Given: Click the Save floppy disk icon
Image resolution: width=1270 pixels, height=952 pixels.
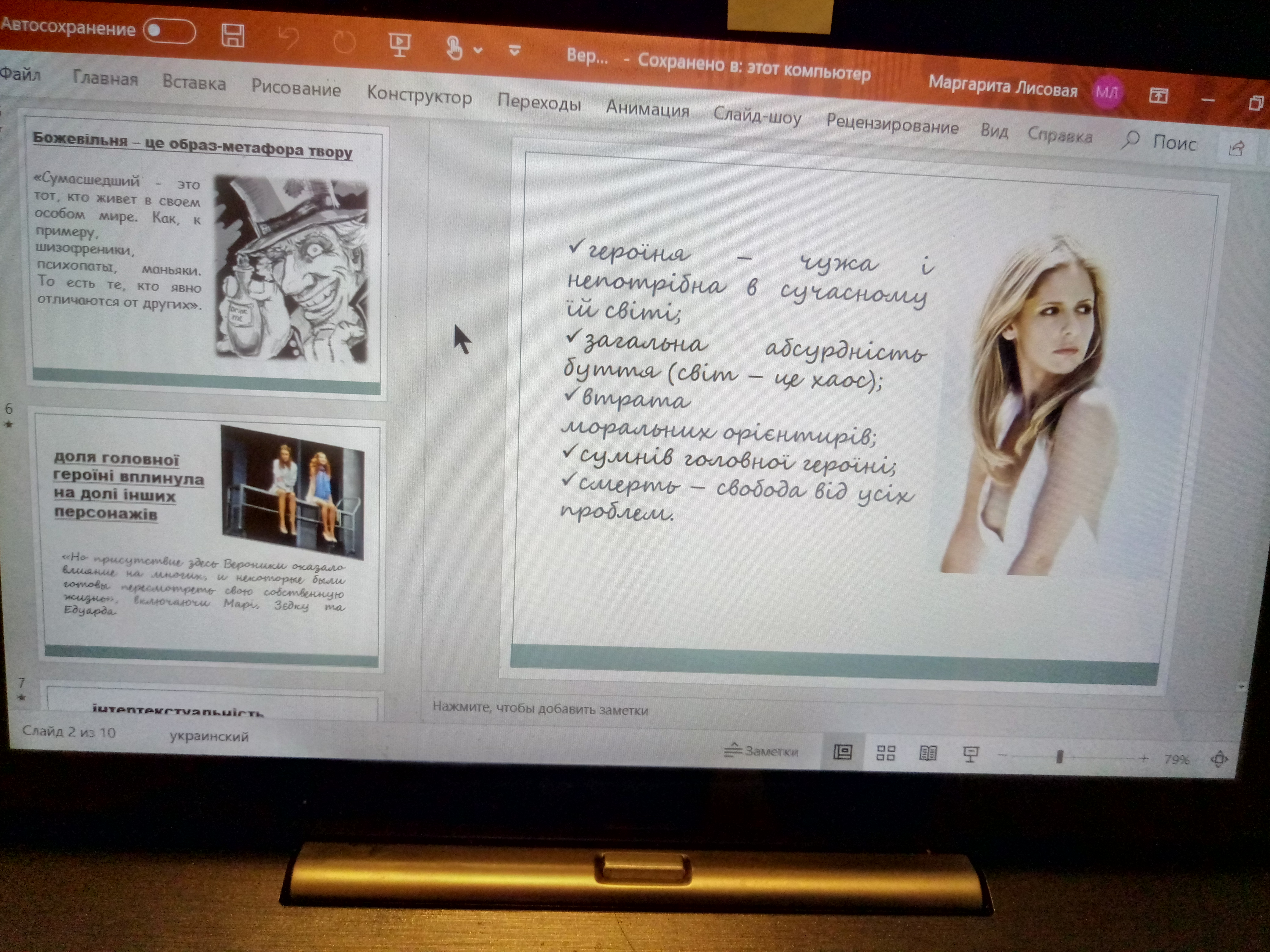Looking at the screenshot, I should [x=233, y=36].
